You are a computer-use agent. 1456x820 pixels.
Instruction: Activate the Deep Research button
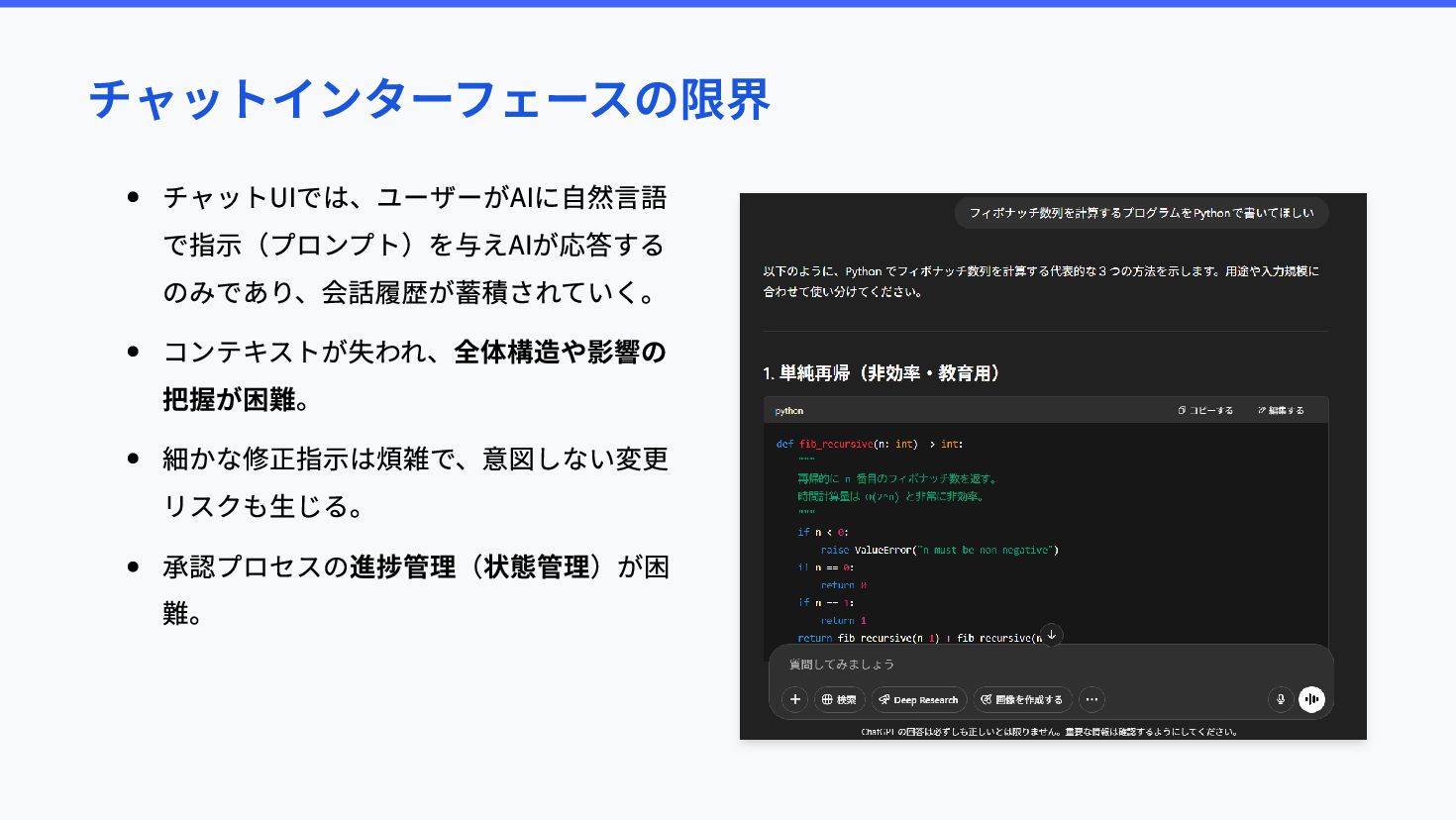click(919, 699)
